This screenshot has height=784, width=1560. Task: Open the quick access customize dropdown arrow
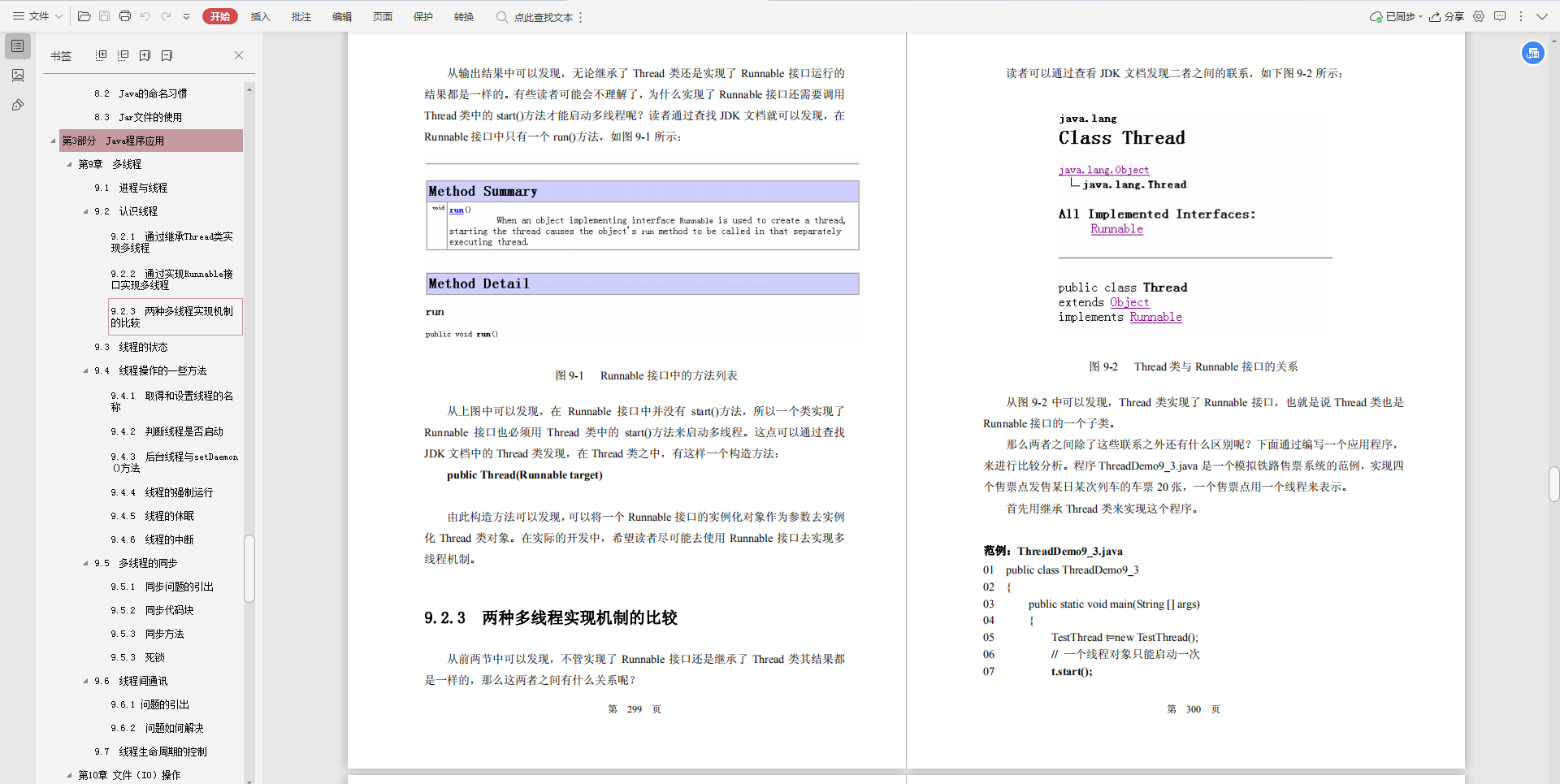point(186,16)
